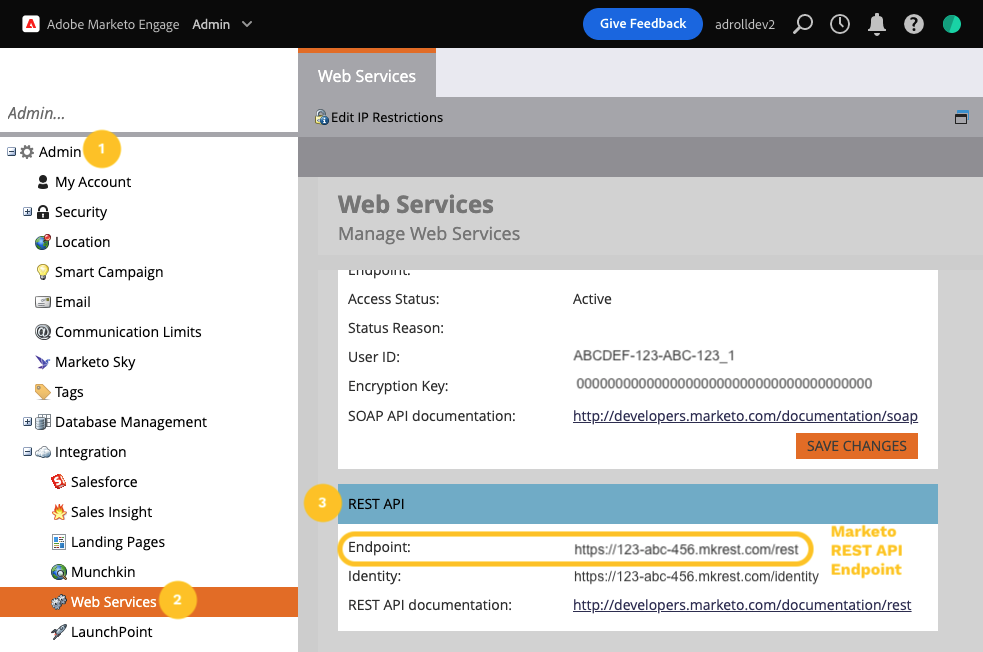Viewport: 983px width, 652px height.
Task: Open recent history clock icon
Action: pos(840,24)
